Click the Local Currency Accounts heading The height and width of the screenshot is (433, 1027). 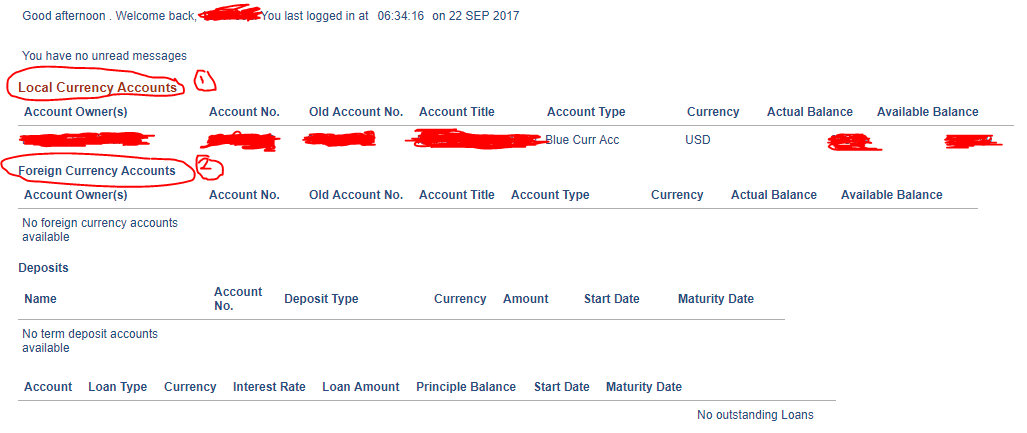tap(97, 88)
